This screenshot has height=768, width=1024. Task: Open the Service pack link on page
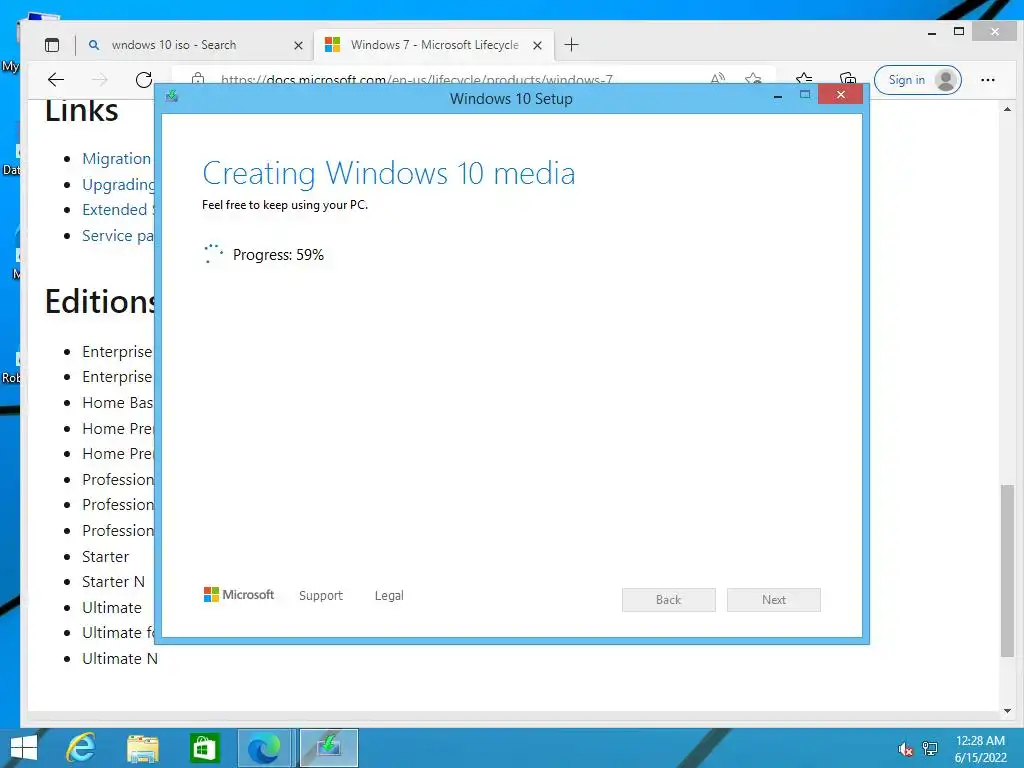(118, 236)
